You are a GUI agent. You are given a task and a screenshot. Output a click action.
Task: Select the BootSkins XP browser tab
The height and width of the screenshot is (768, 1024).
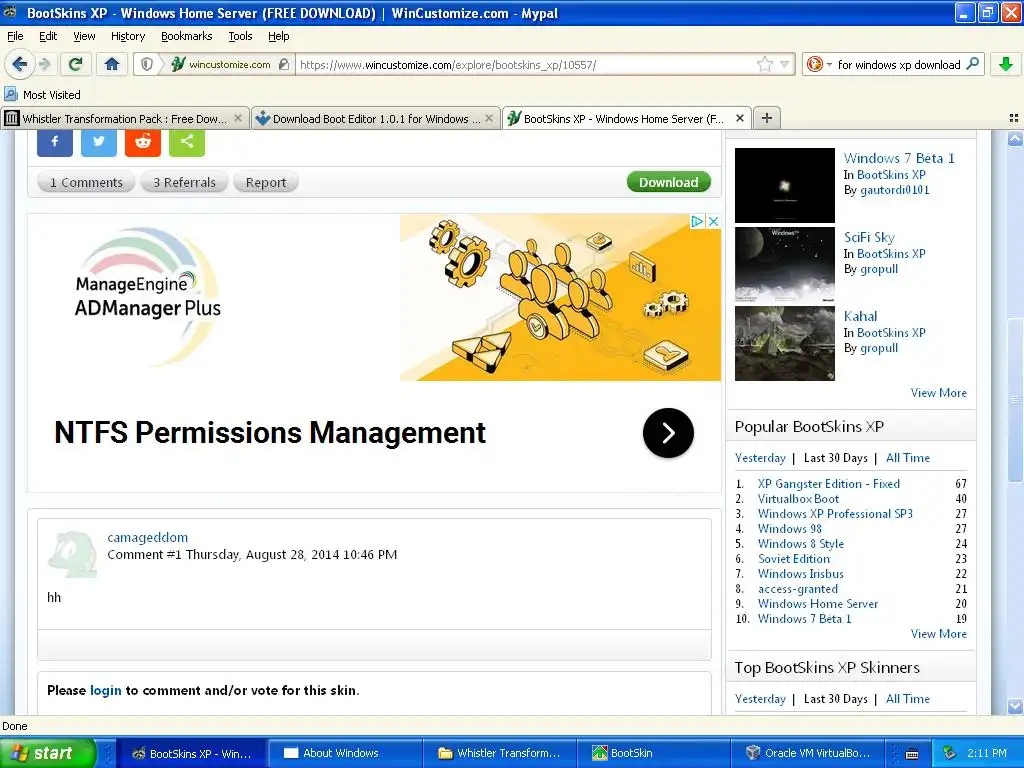(x=627, y=118)
